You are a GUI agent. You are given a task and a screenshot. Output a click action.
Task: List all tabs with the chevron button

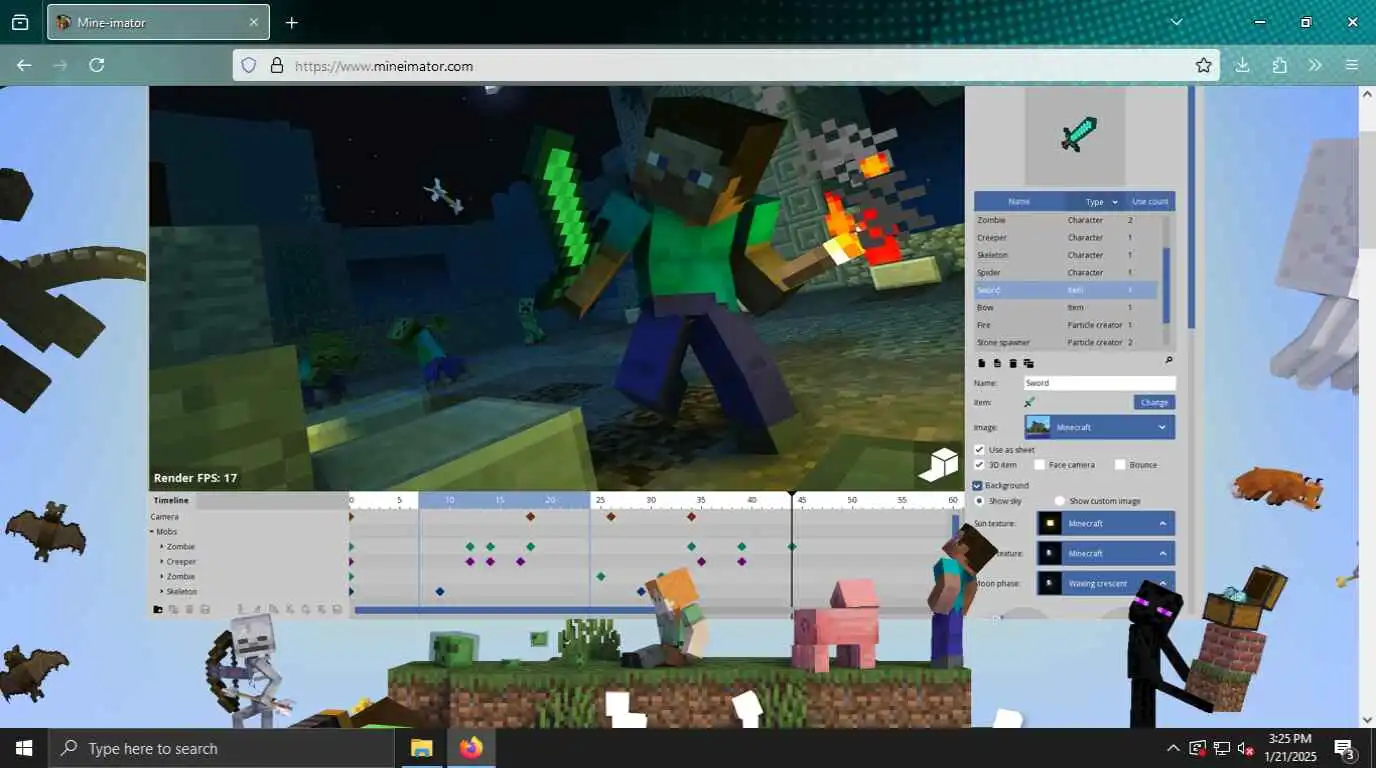(x=1176, y=22)
